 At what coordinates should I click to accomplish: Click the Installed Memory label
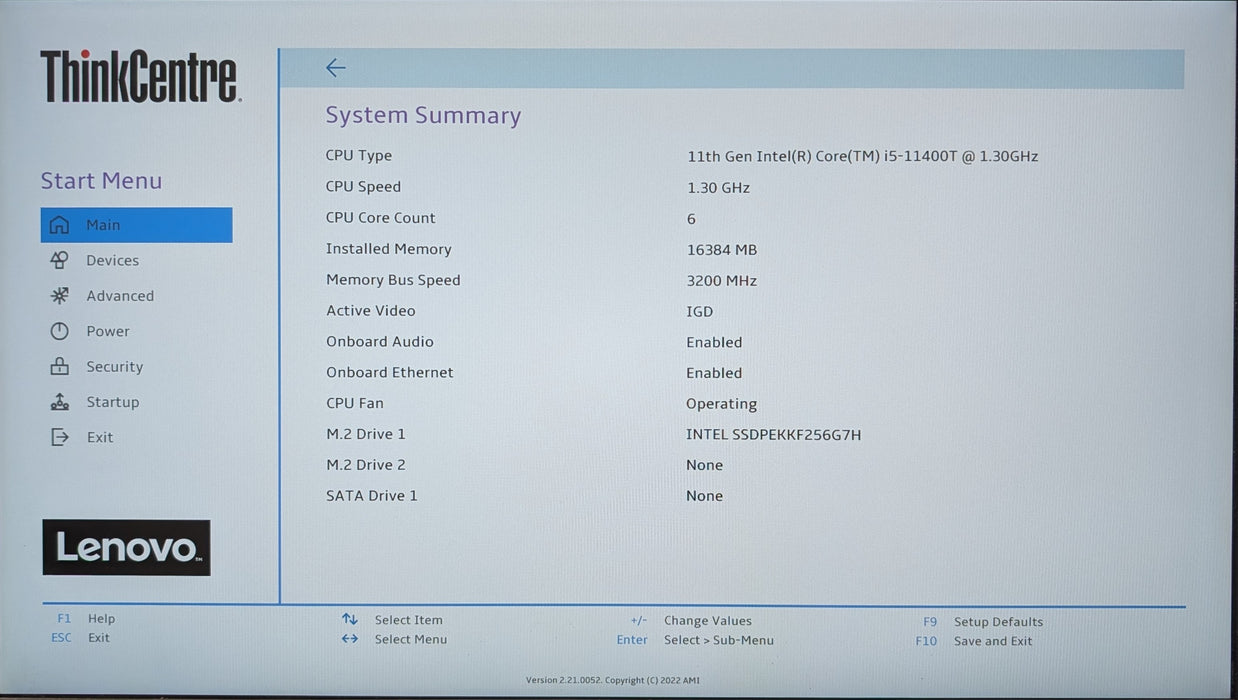click(389, 249)
